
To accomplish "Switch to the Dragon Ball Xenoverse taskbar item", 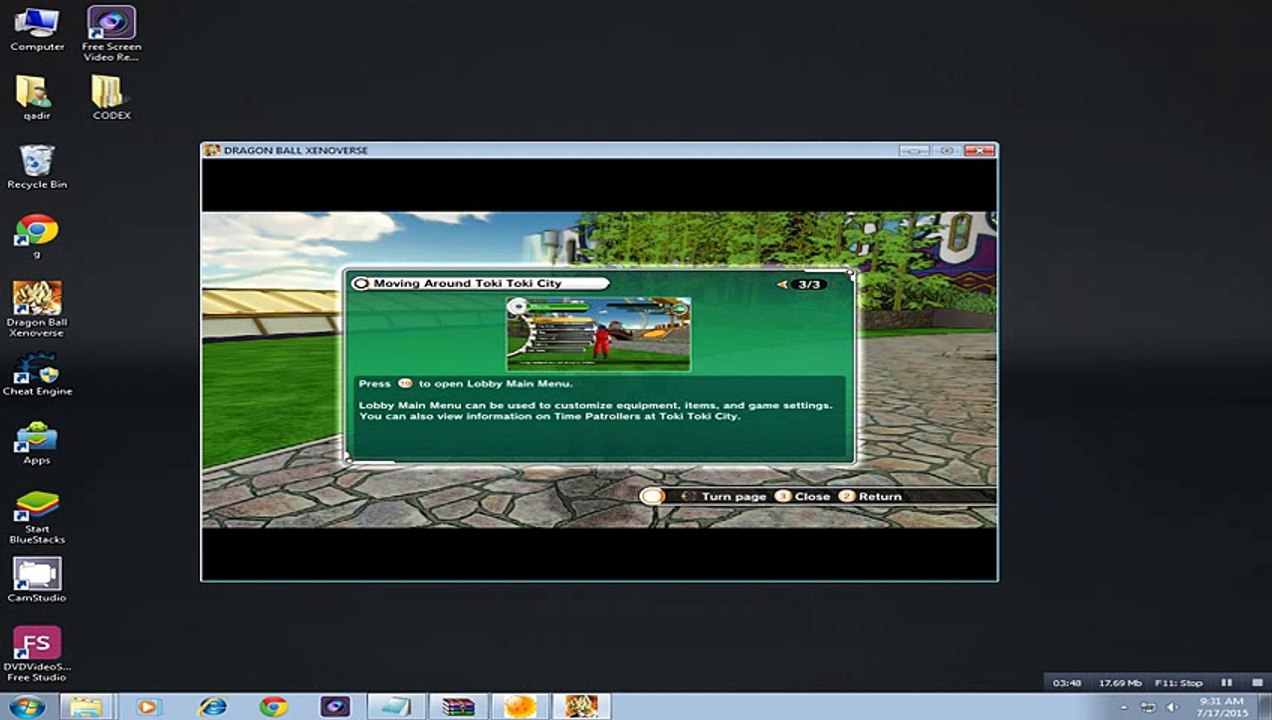I will (x=581, y=706).
